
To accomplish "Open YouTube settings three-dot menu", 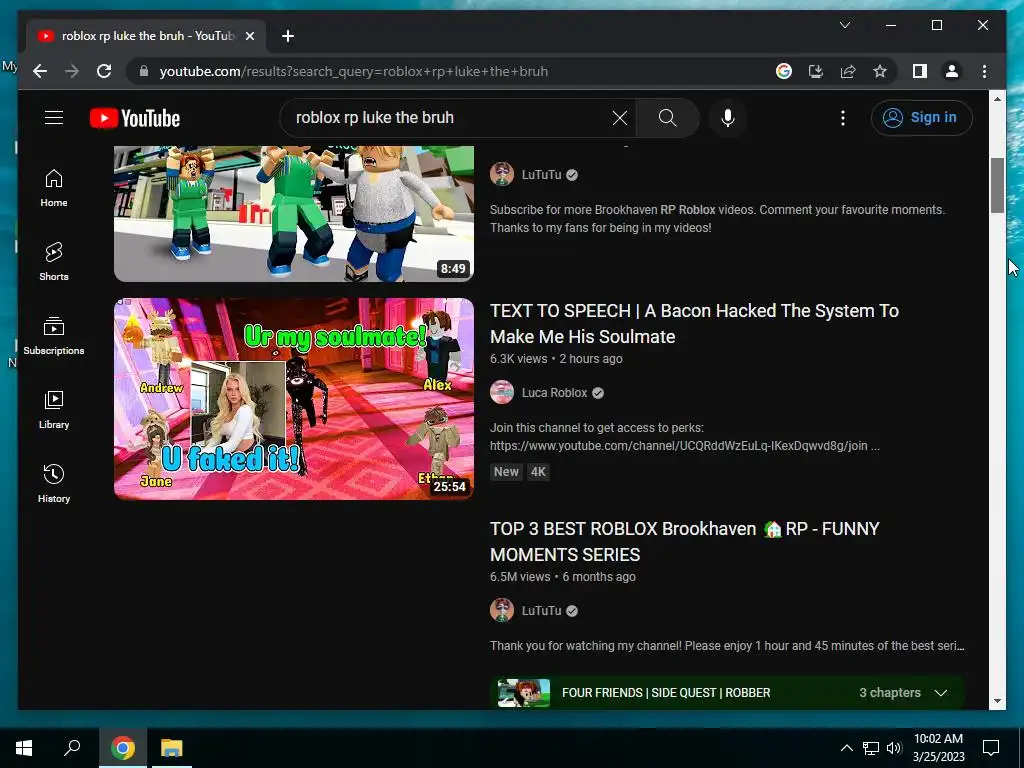I will click(843, 118).
